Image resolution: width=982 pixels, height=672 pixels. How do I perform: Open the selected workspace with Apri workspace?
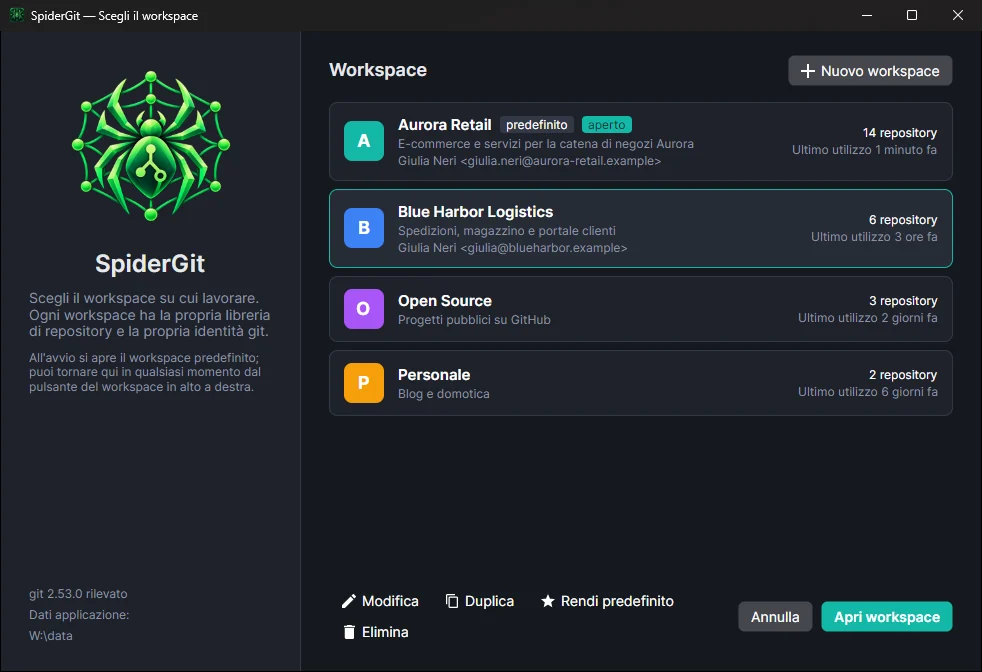887,617
